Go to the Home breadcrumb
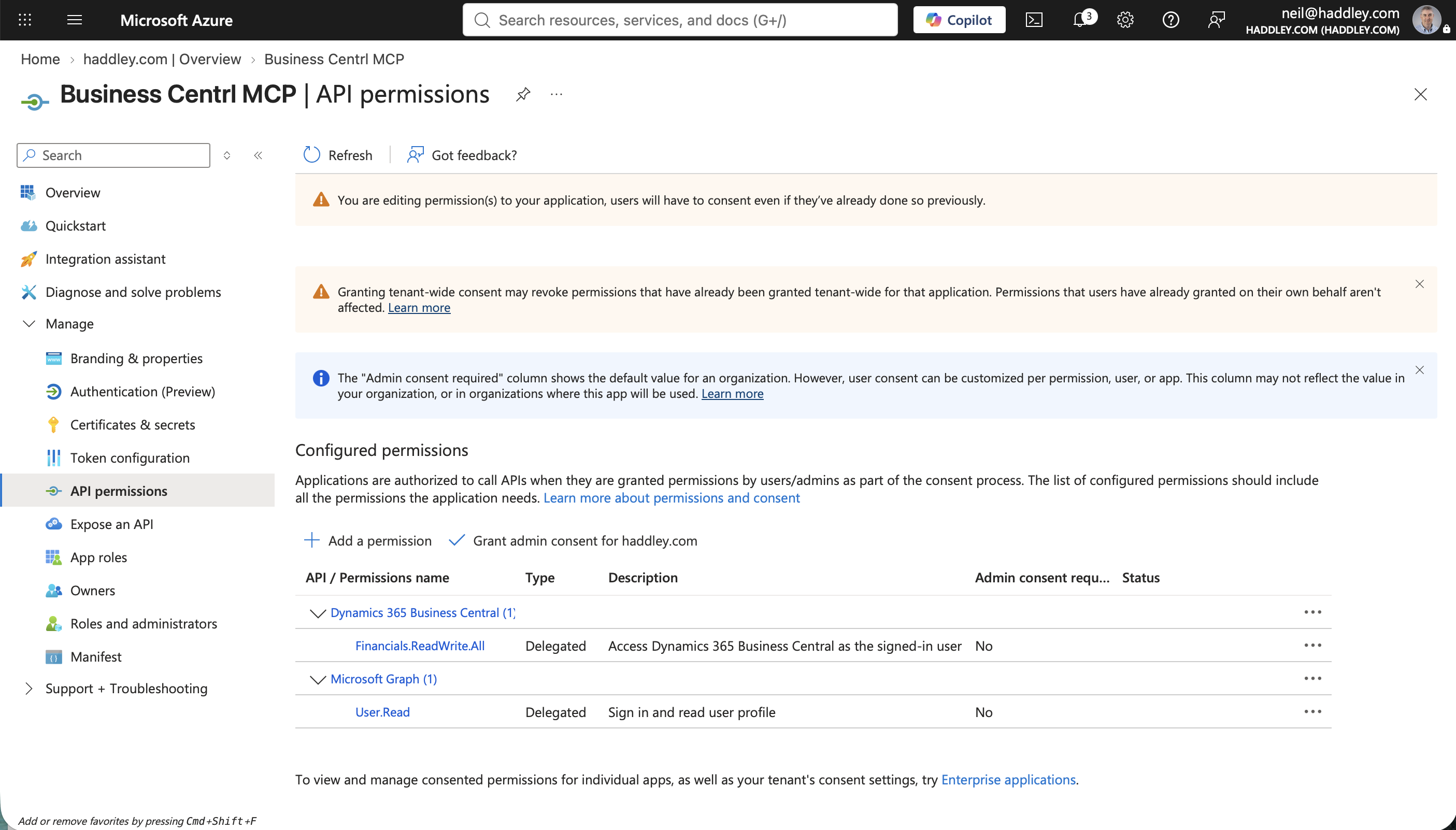This screenshot has height=830, width=1456. pos(40,59)
